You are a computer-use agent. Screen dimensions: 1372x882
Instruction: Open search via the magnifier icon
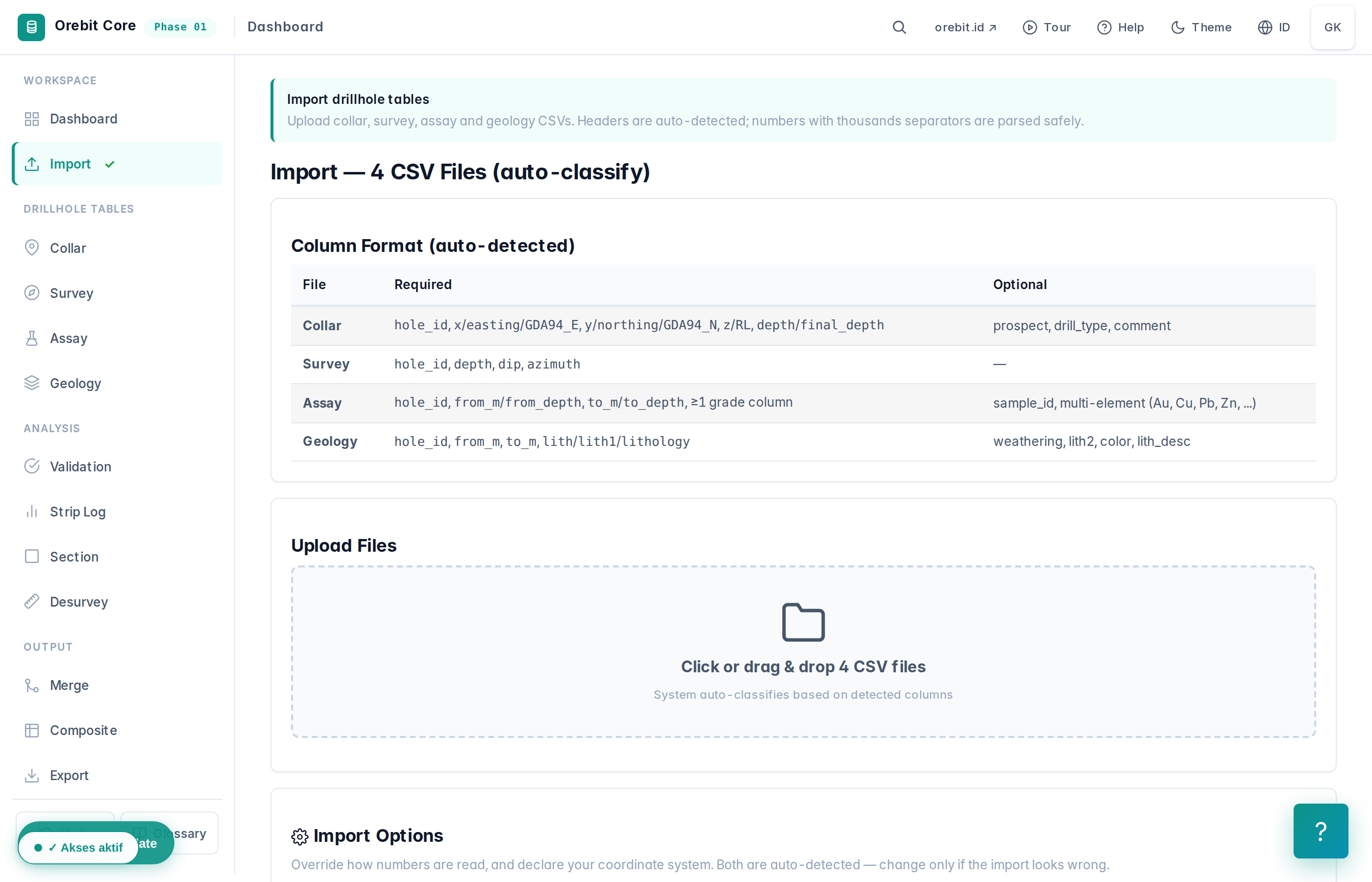pyautogui.click(x=899, y=27)
